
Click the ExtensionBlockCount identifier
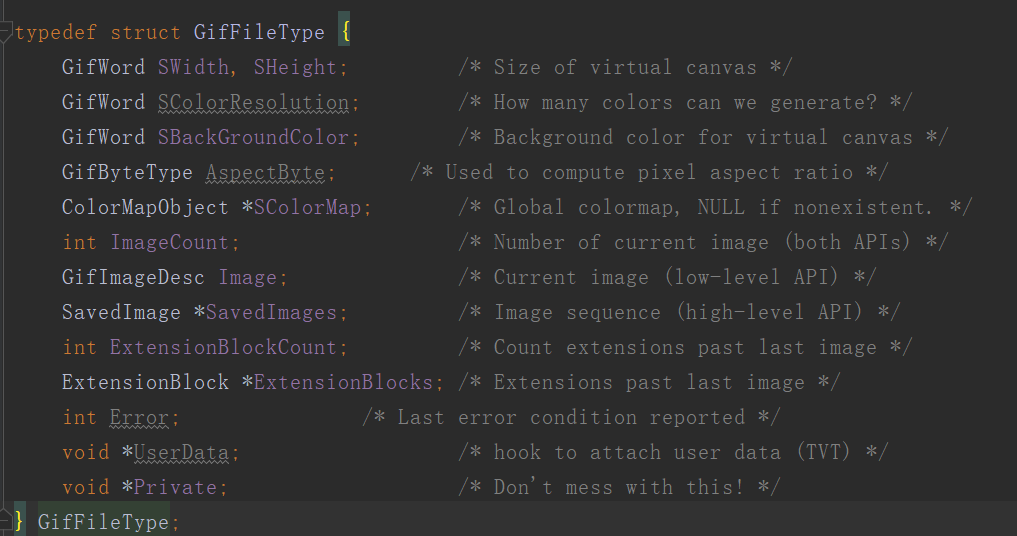coord(223,347)
